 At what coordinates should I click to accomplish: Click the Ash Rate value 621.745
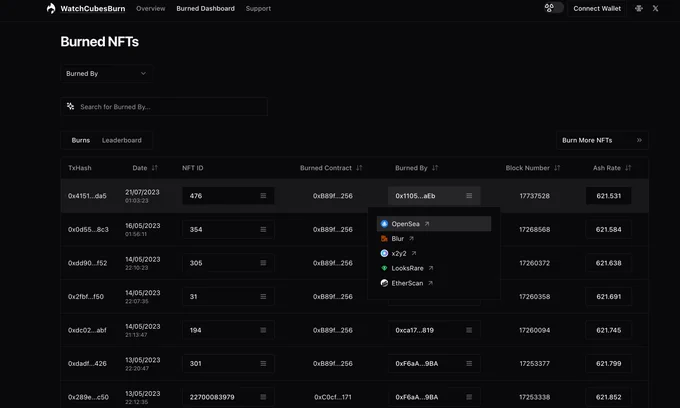point(608,330)
